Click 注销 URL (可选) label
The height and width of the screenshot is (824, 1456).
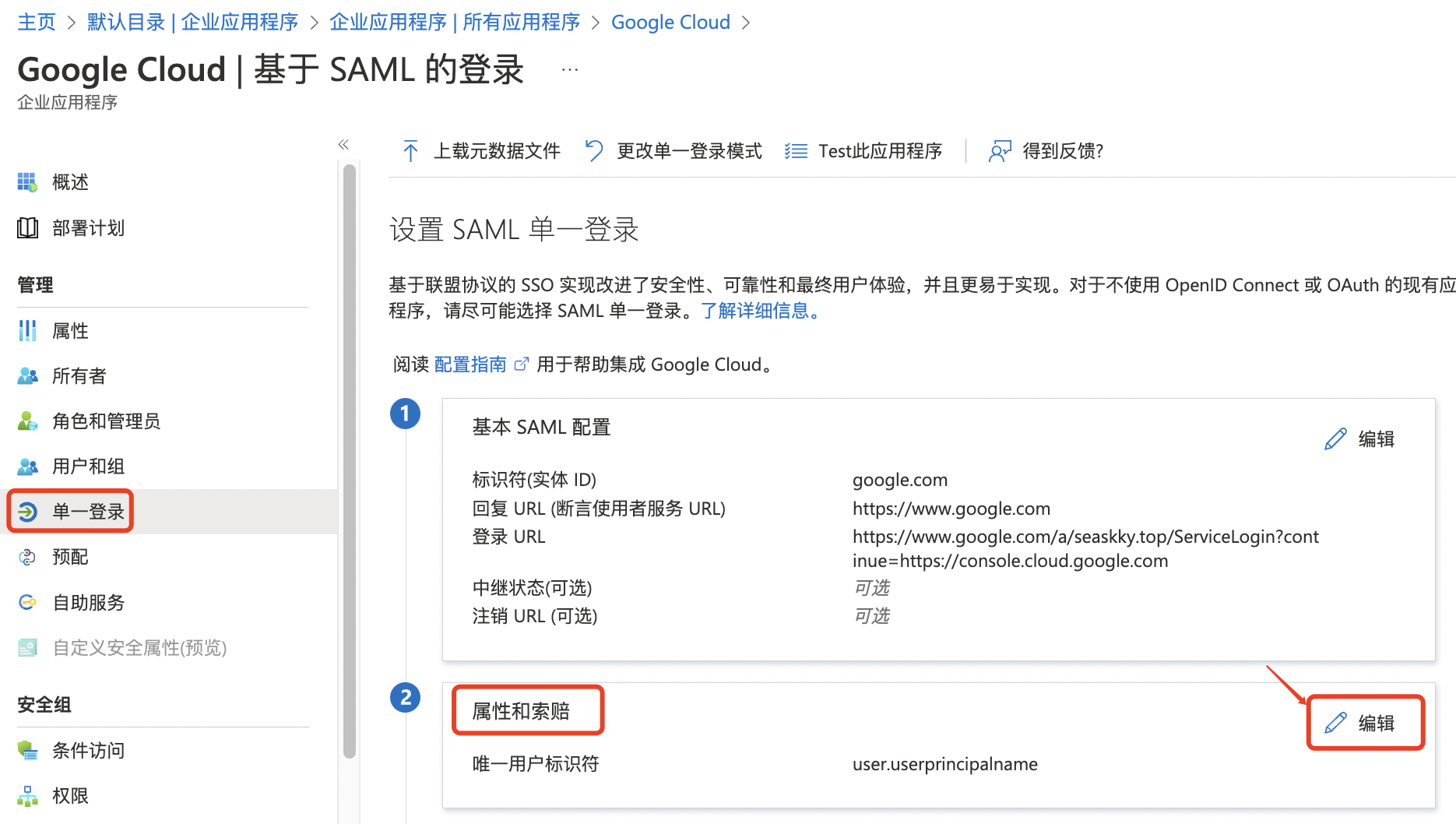tap(534, 616)
